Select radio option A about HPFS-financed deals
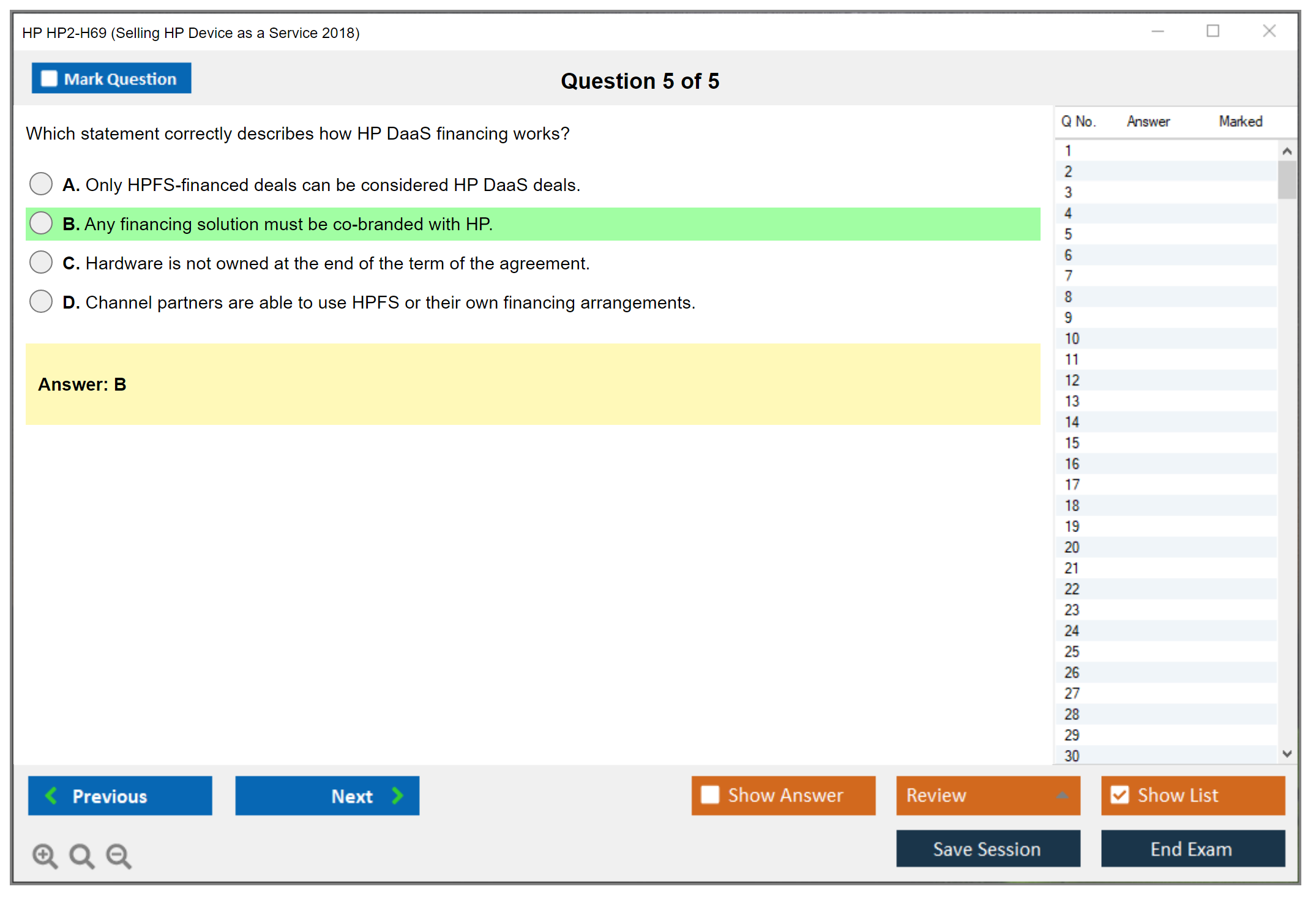The height and width of the screenshot is (900, 1316). (41, 184)
